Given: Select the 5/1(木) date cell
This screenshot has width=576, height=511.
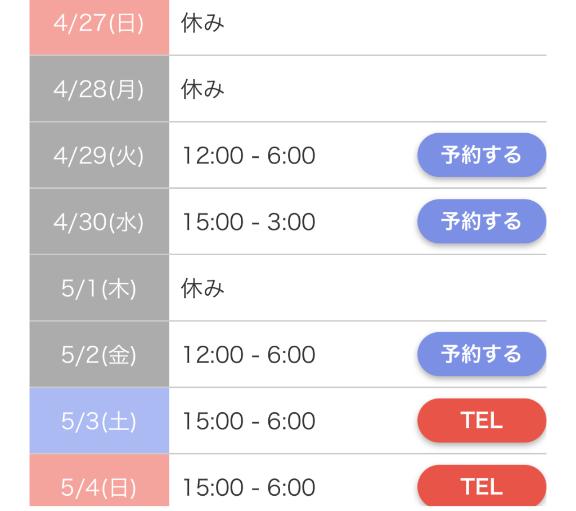Looking at the screenshot, I should pos(99,288).
